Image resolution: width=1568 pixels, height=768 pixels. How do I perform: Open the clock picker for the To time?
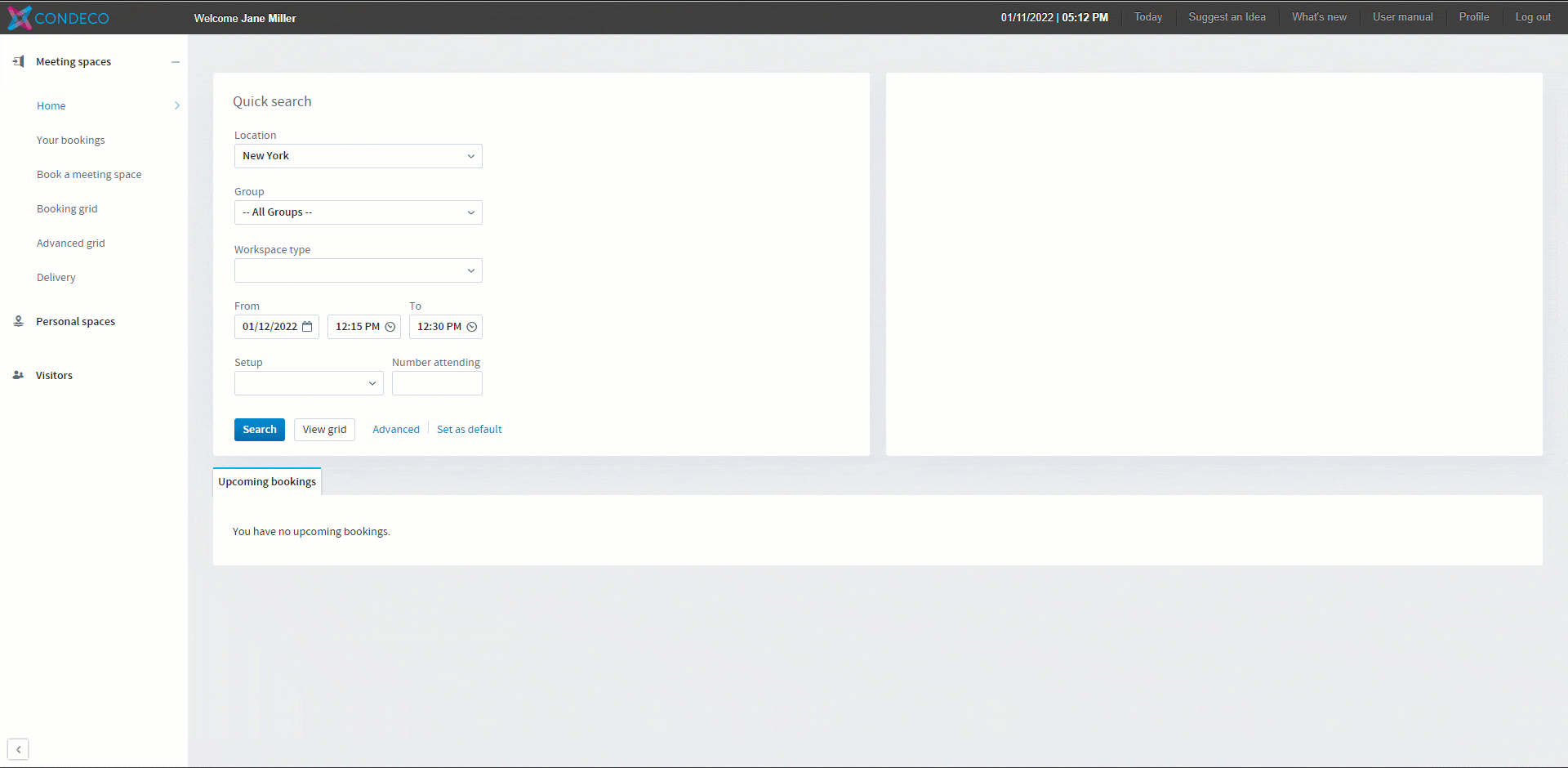click(x=471, y=327)
